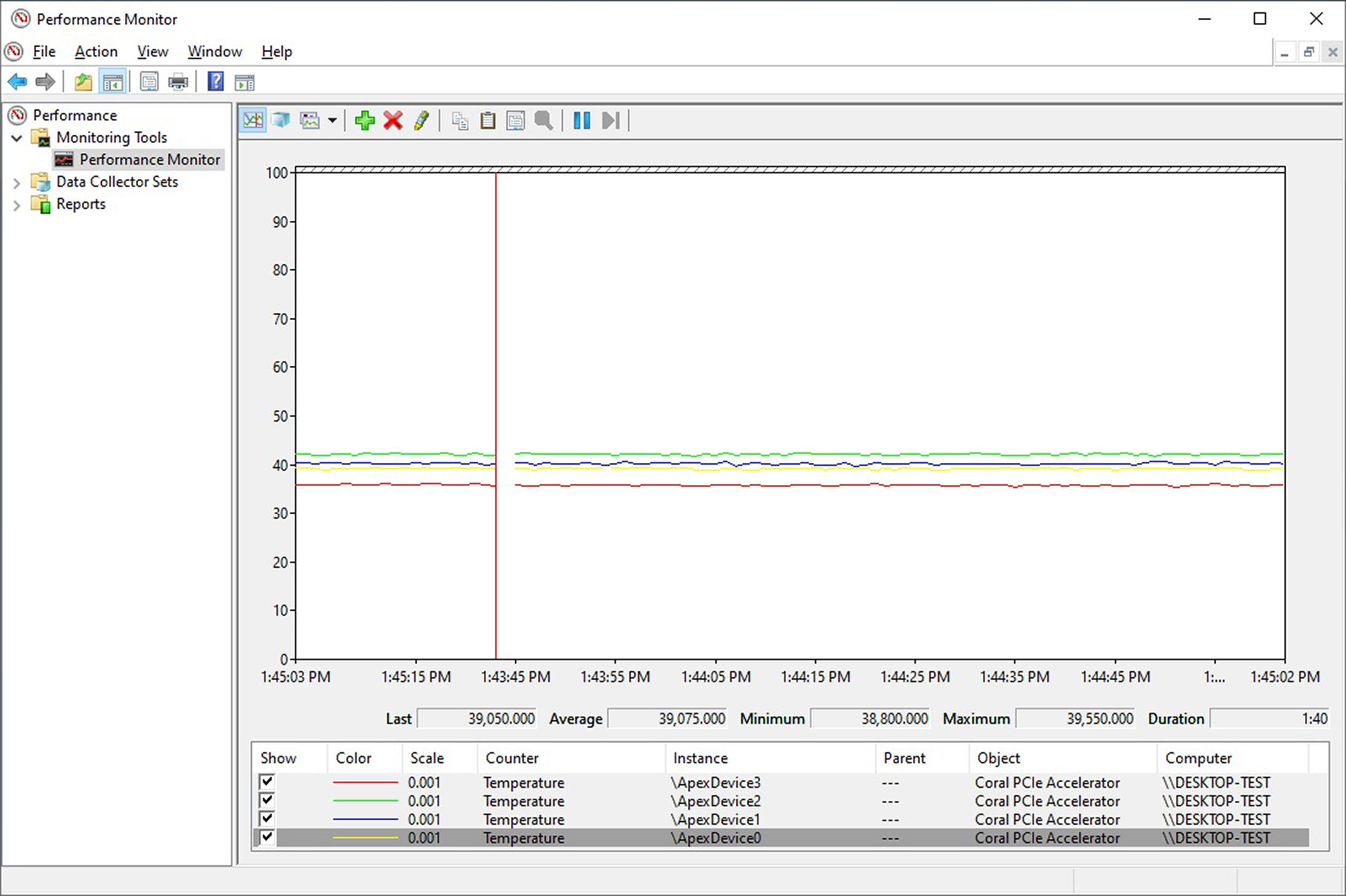Click the Update Data step icon
The height and width of the screenshot is (896, 1346).
click(610, 120)
